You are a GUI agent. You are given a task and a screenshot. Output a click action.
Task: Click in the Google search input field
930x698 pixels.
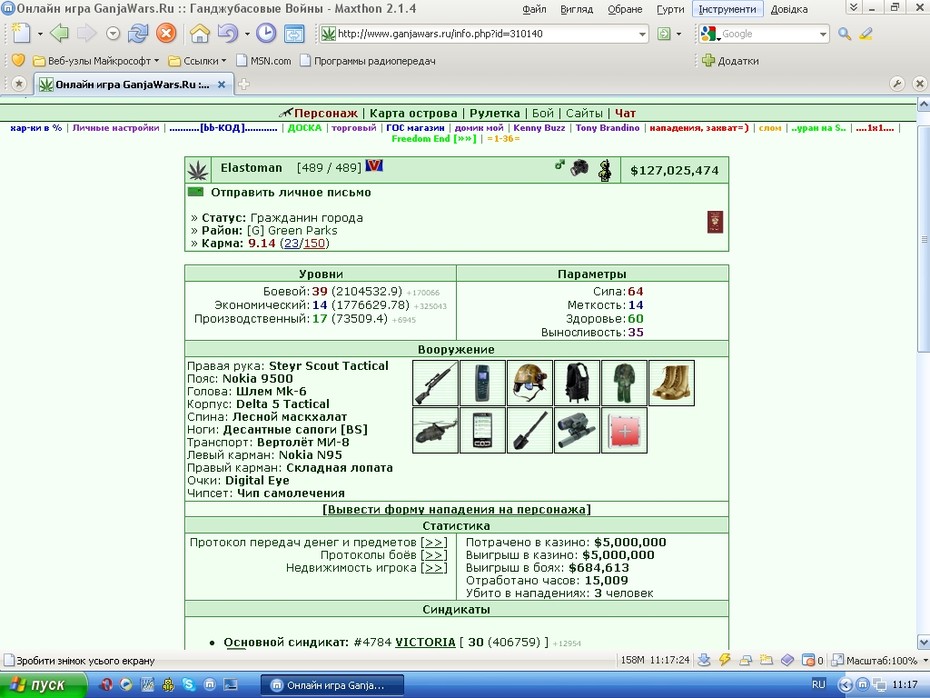click(769, 34)
